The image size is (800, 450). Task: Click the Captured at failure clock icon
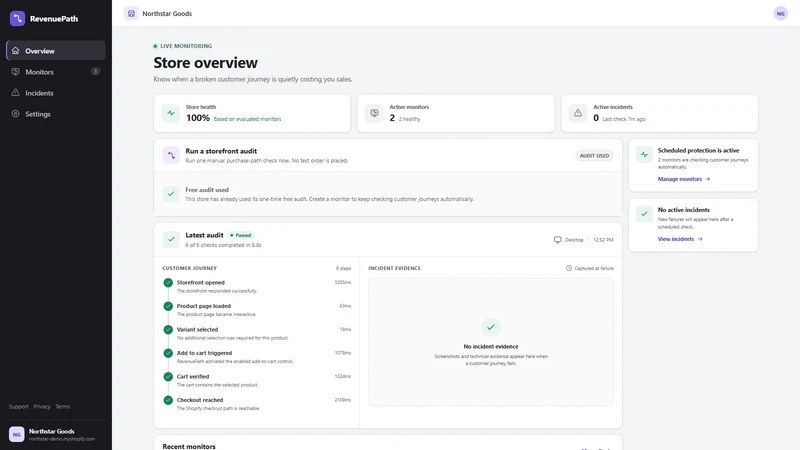569,268
